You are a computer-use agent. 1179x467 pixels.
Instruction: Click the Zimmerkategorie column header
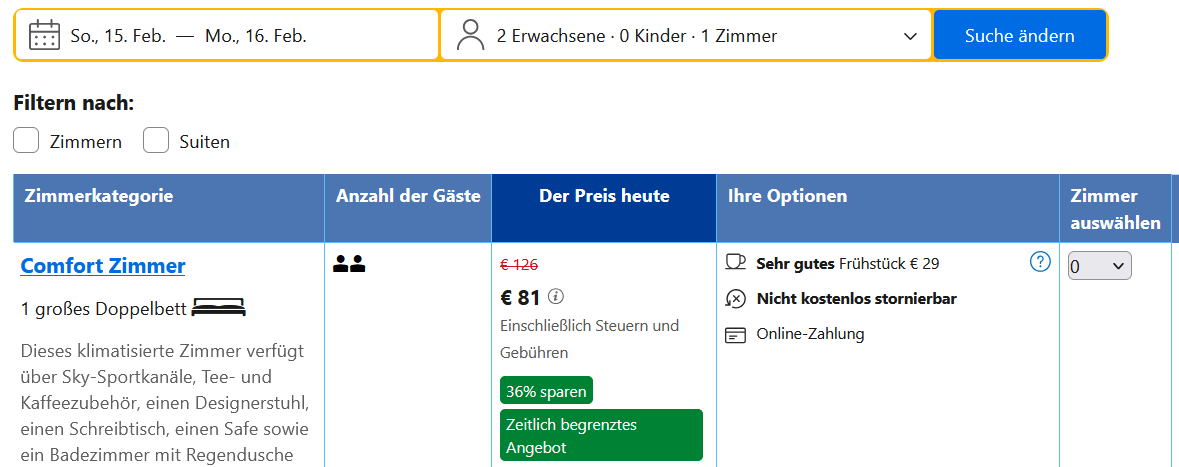[x=98, y=196]
